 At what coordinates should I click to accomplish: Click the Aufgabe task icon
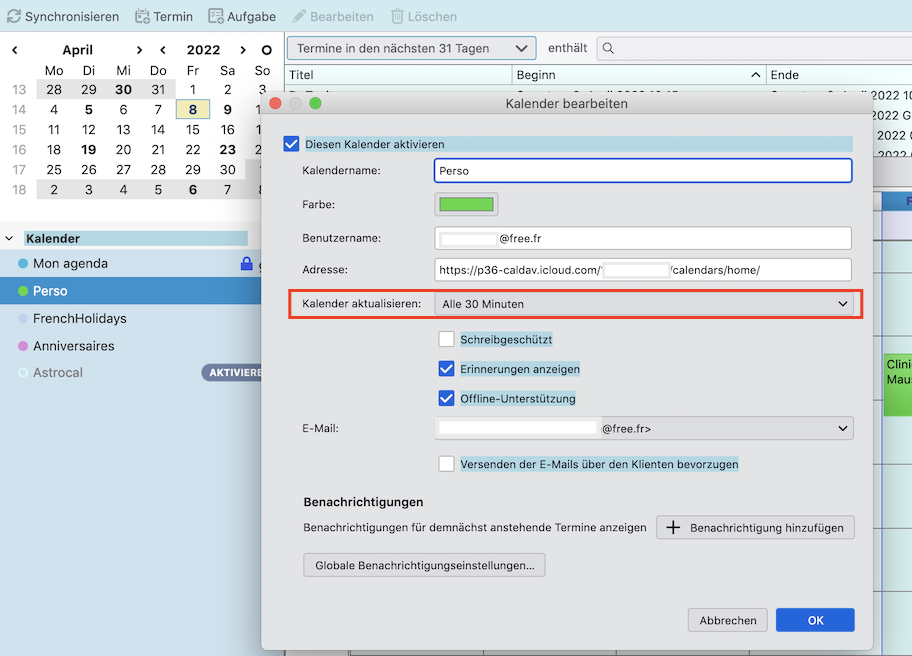point(216,16)
